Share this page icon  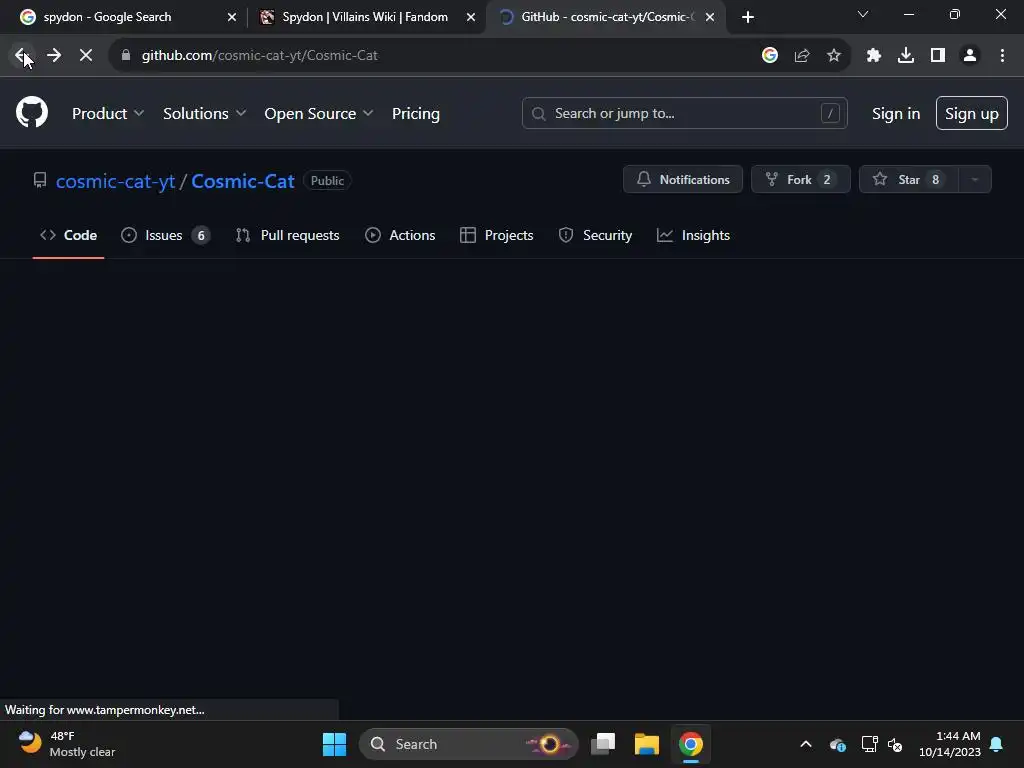pos(802,55)
